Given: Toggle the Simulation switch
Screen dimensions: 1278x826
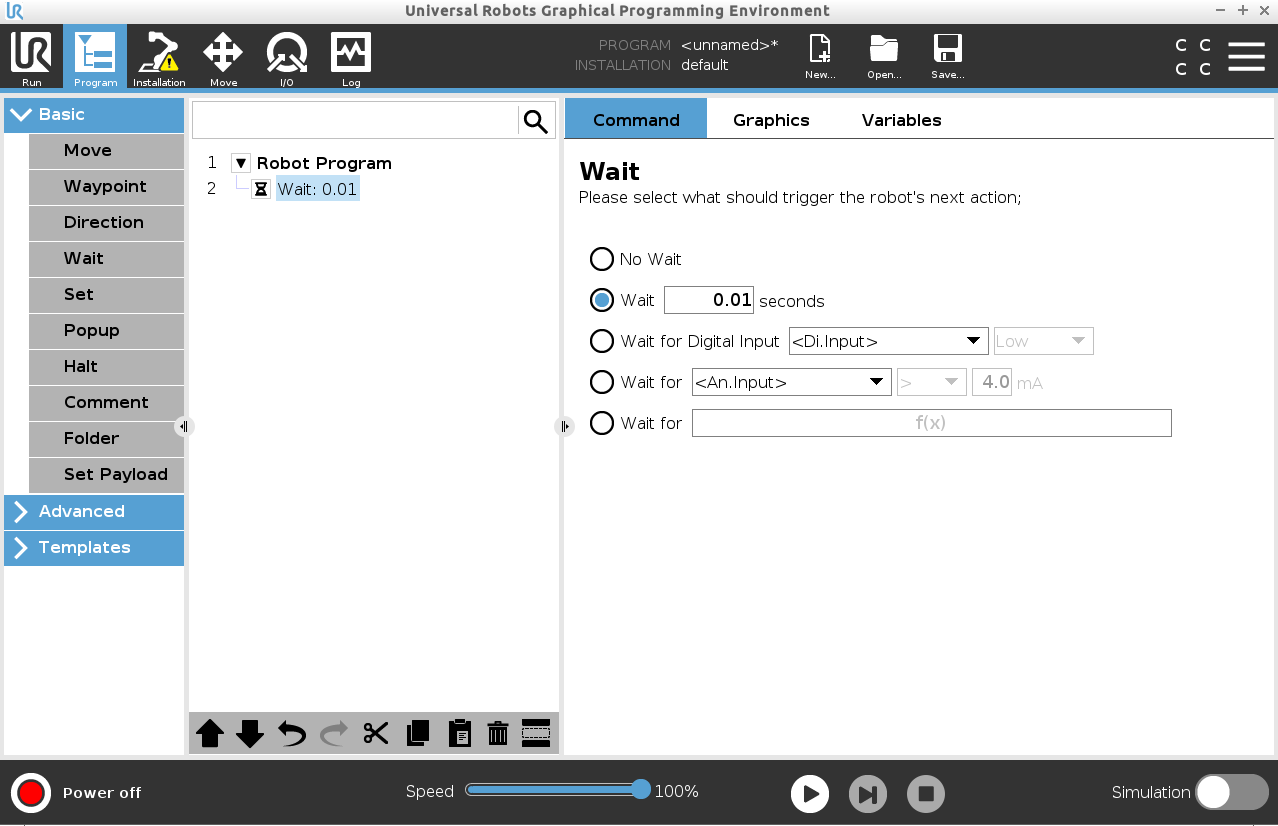Looking at the screenshot, I should pos(1231,792).
